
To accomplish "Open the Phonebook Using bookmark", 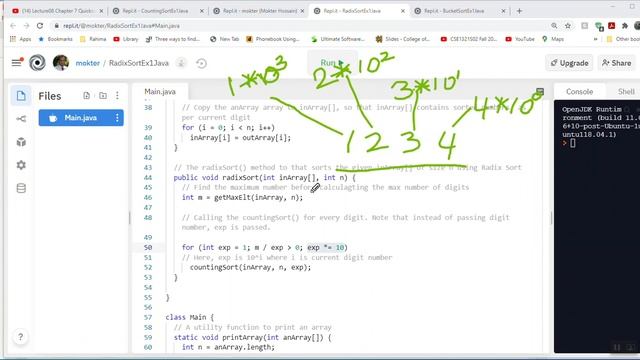I will [273, 39].
